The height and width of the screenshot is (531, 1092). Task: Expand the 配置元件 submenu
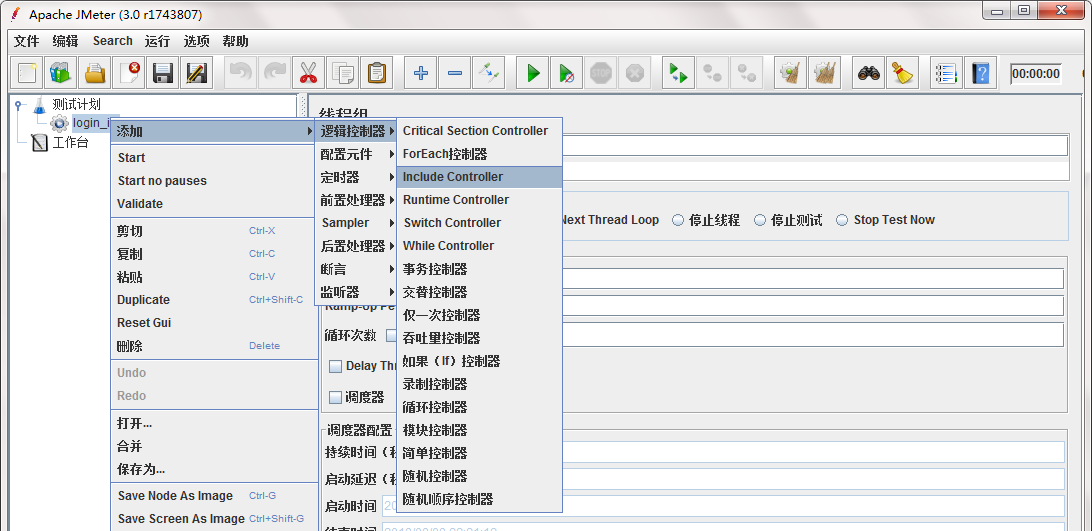click(356, 154)
